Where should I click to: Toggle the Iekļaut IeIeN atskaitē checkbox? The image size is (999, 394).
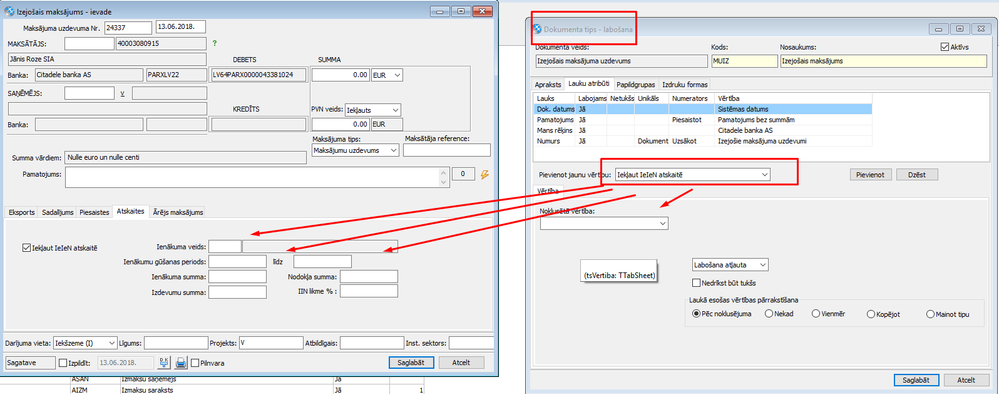[26, 247]
